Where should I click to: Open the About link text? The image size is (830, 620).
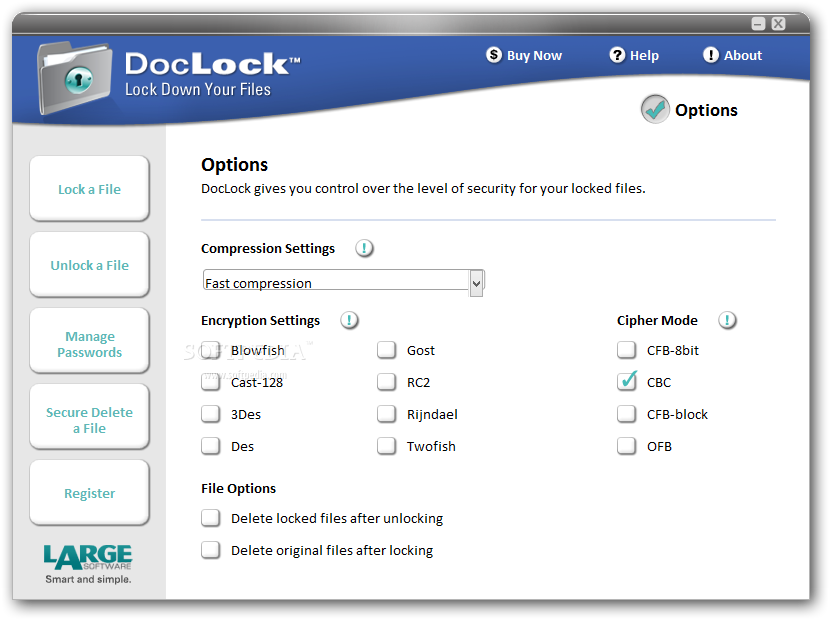[x=743, y=56]
